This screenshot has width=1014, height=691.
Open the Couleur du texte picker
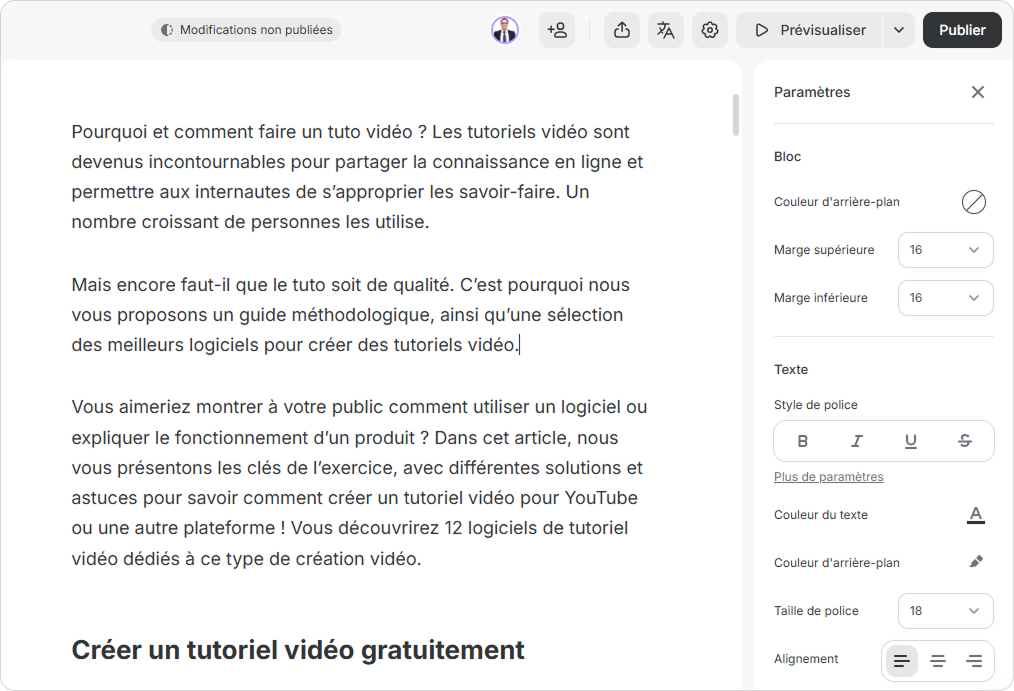pos(975,515)
